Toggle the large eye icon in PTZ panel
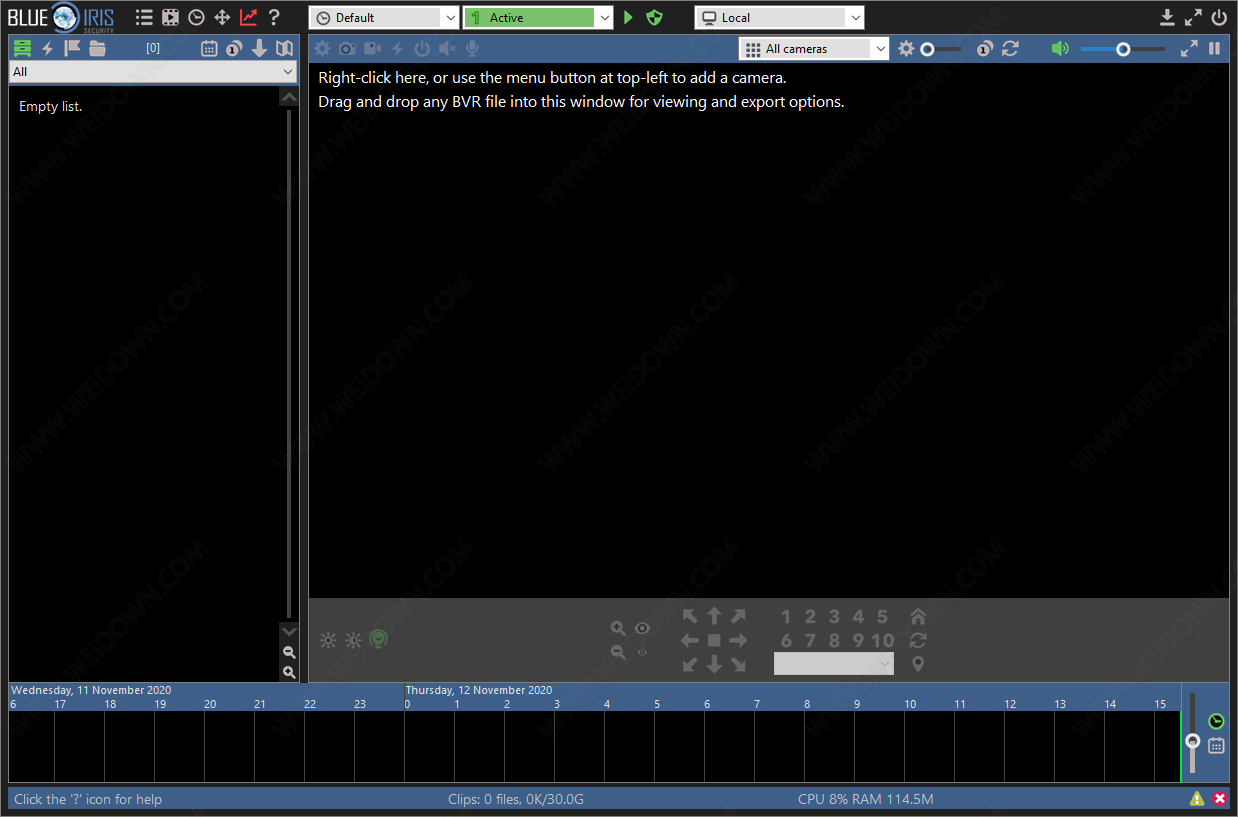 tap(642, 628)
